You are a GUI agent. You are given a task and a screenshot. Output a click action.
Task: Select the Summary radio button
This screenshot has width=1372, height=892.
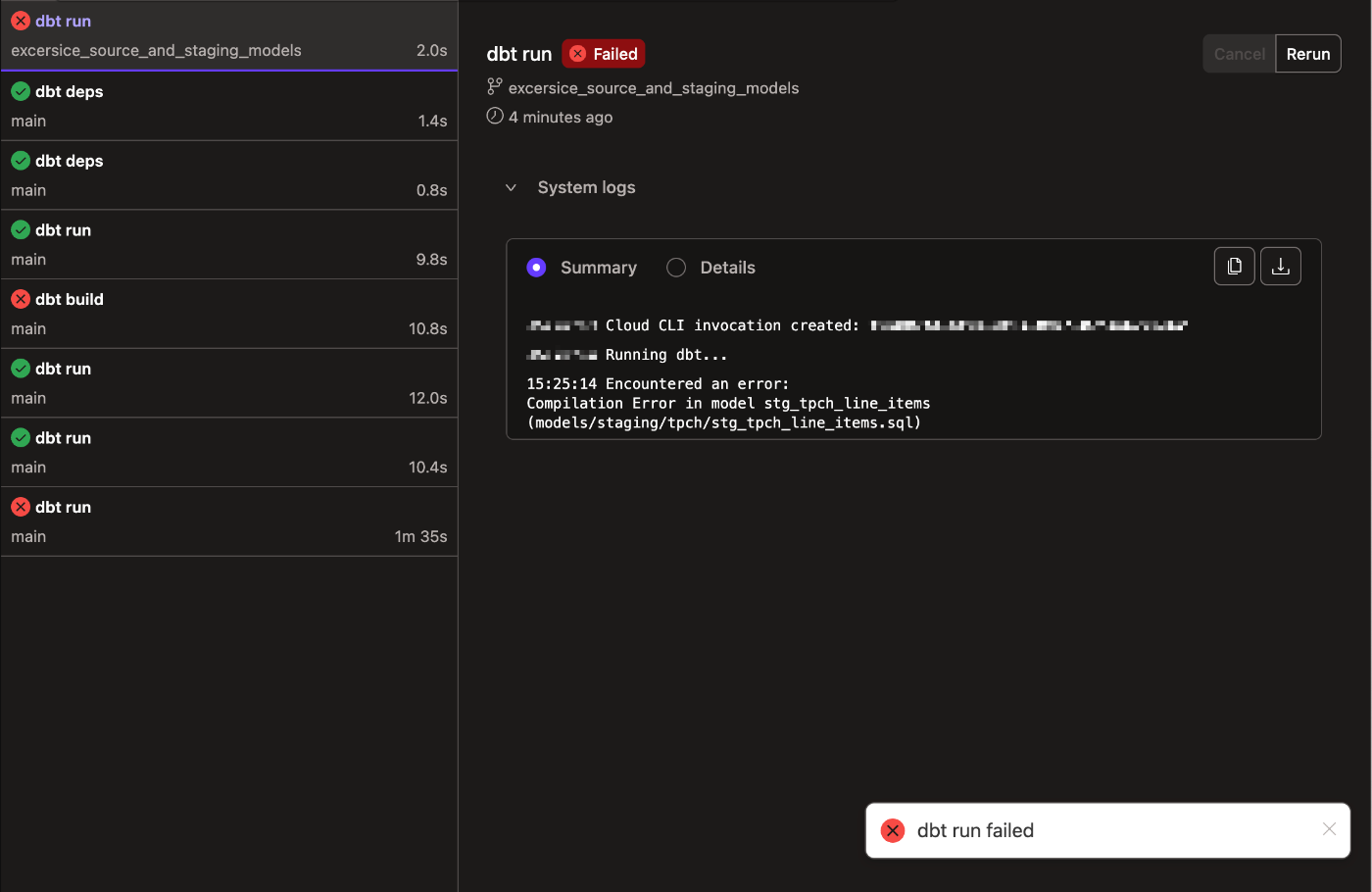tap(536, 268)
